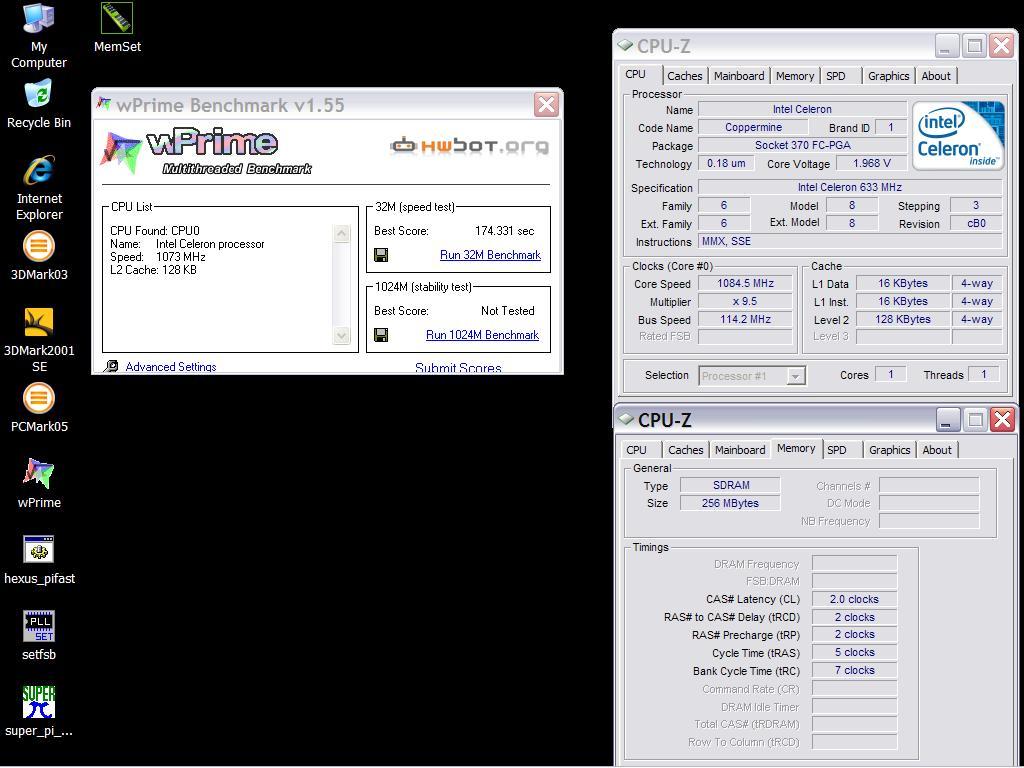Open About tab in lower CPU-Z window
This screenshot has height=768, width=1024.
(x=937, y=450)
